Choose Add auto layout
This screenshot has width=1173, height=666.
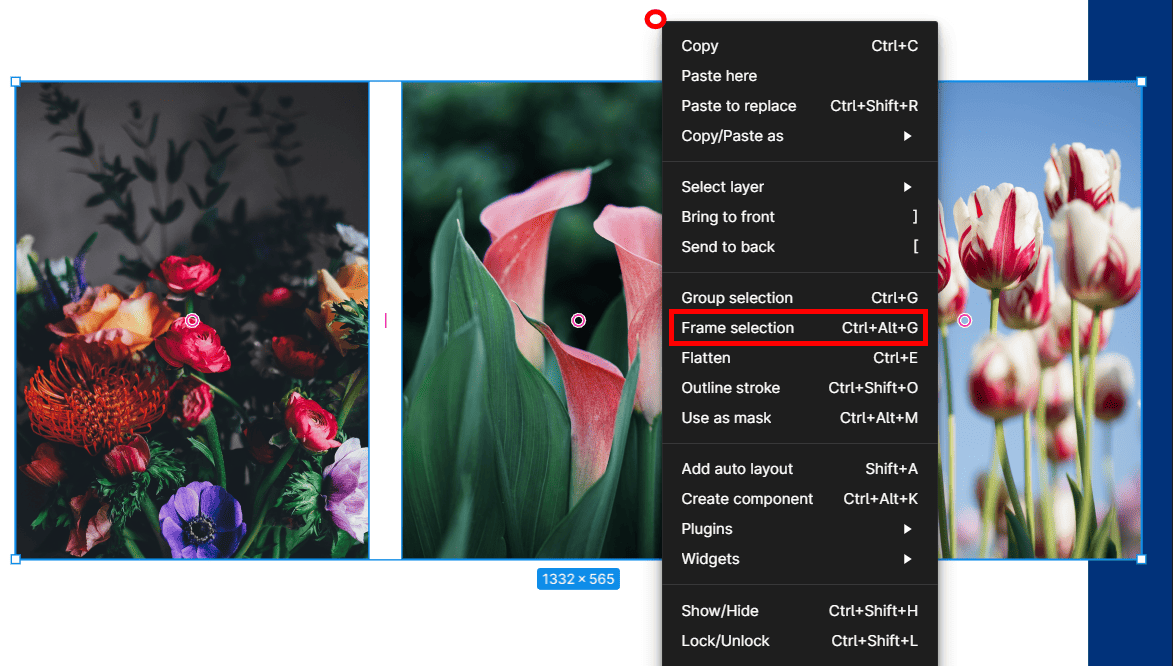click(800, 468)
